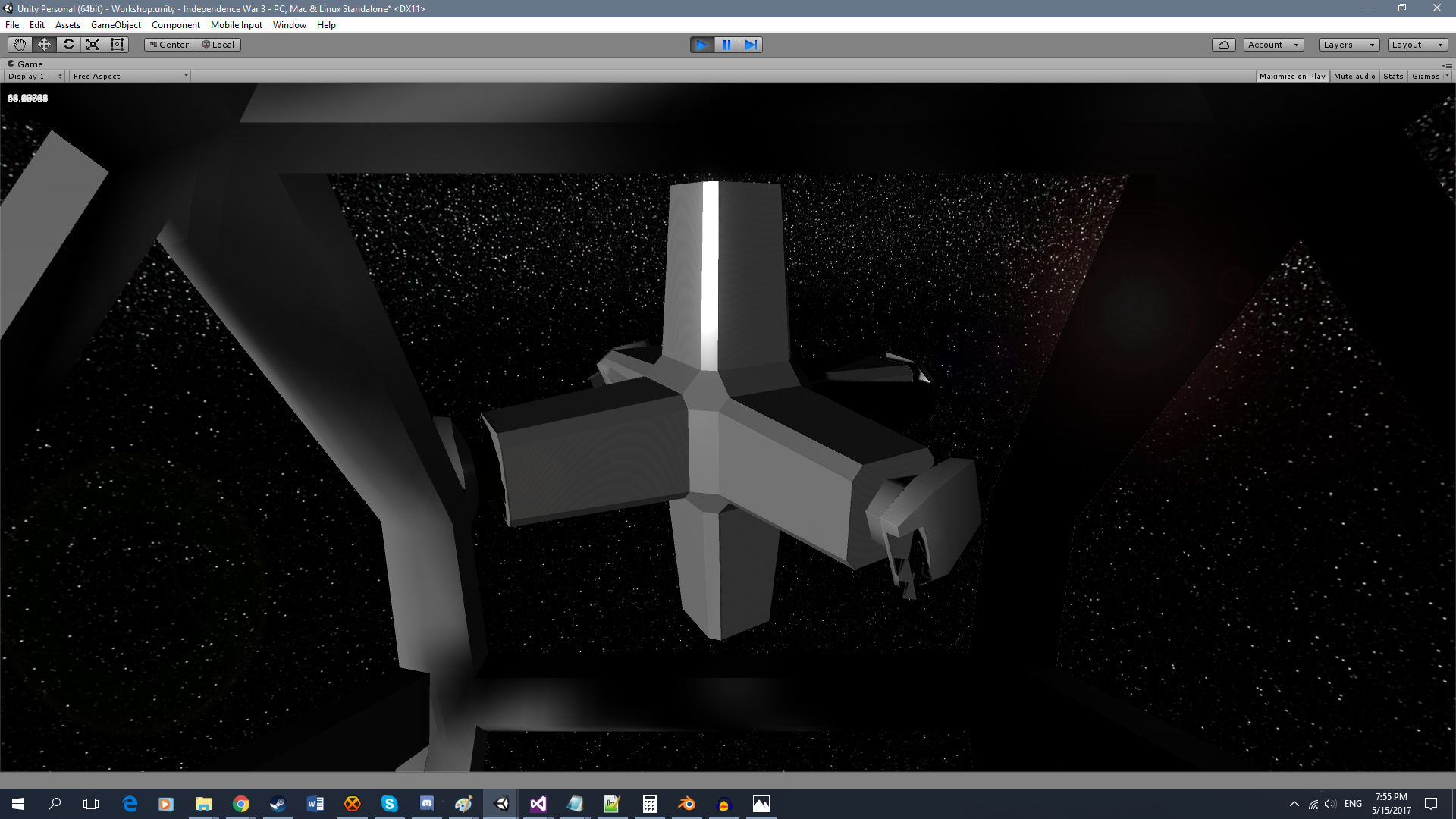Open the Component menu
Image resolution: width=1456 pixels, height=819 pixels.
tap(176, 25)
